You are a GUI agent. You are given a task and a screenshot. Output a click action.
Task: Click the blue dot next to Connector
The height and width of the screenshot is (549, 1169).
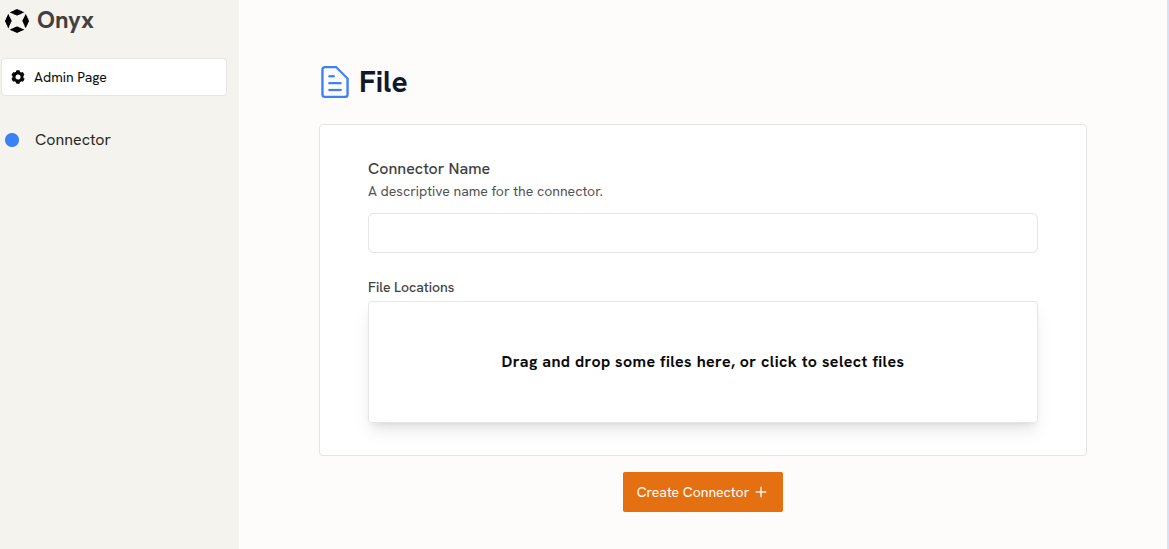(x=12, y=140)
